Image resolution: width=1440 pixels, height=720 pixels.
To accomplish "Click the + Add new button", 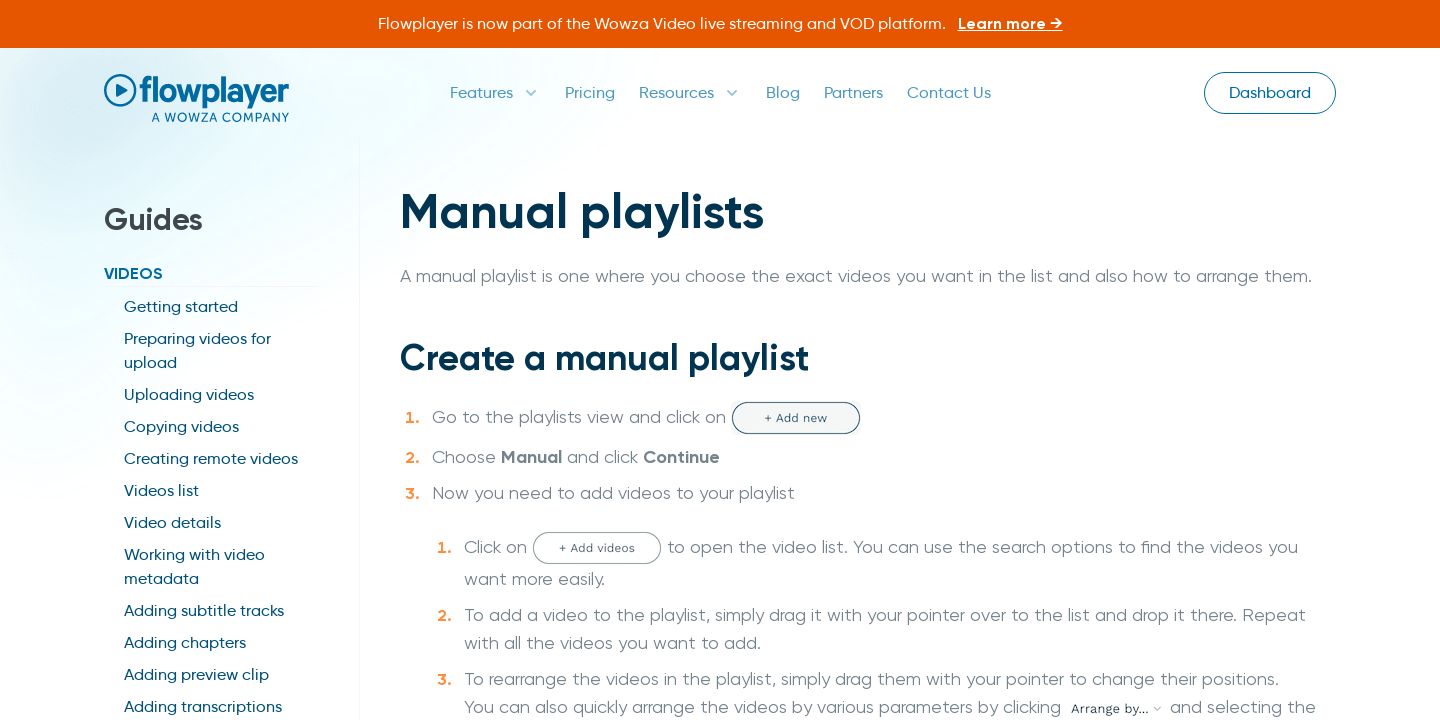I will click(796, 418).
